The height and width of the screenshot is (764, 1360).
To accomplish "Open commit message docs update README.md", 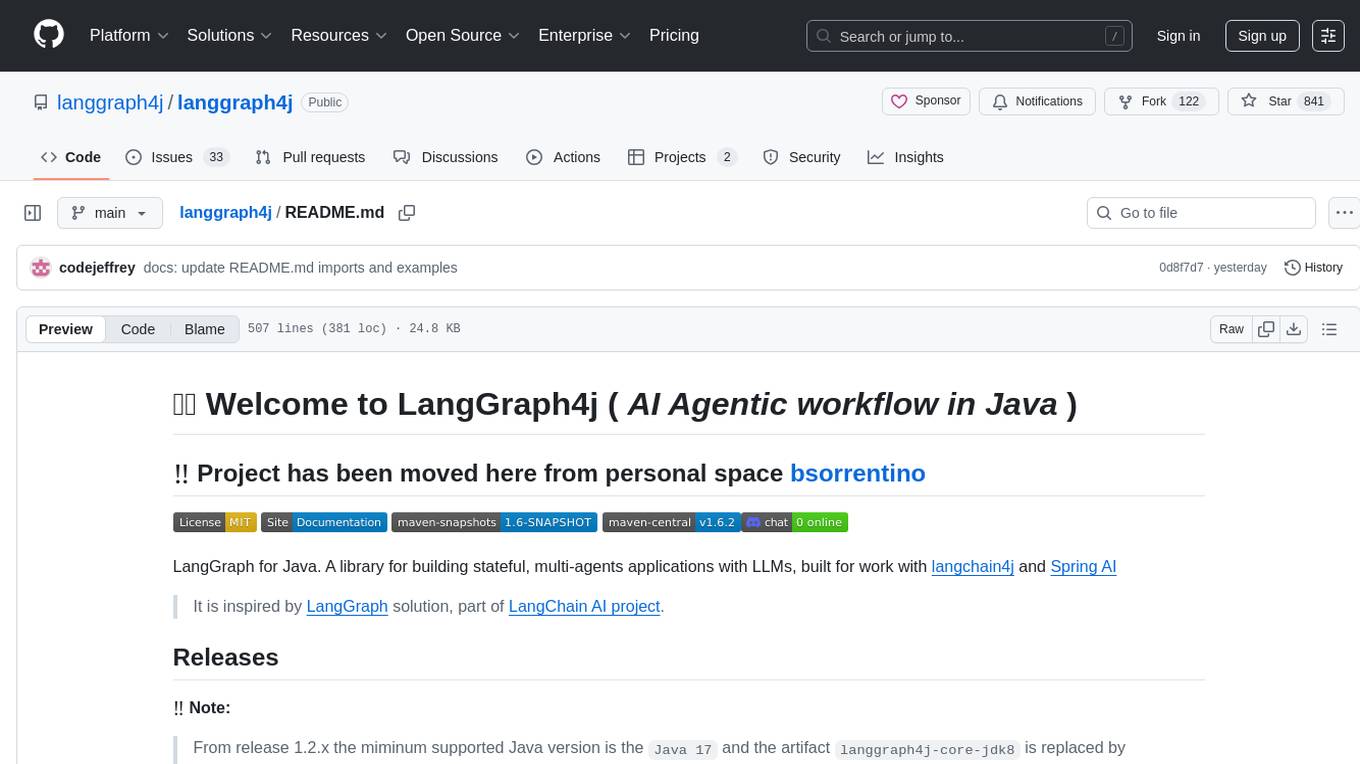I will (300, 268).
